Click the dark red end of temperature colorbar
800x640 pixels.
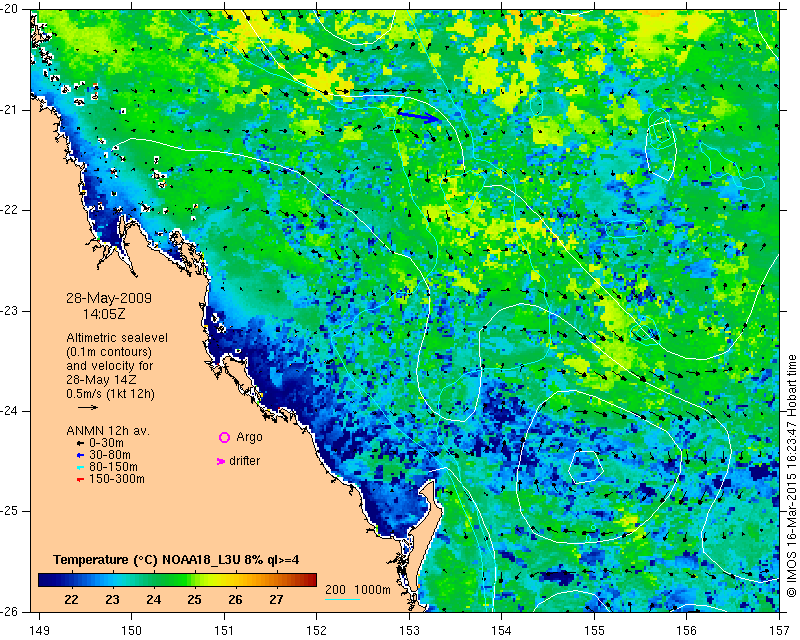tap(312, 580)
